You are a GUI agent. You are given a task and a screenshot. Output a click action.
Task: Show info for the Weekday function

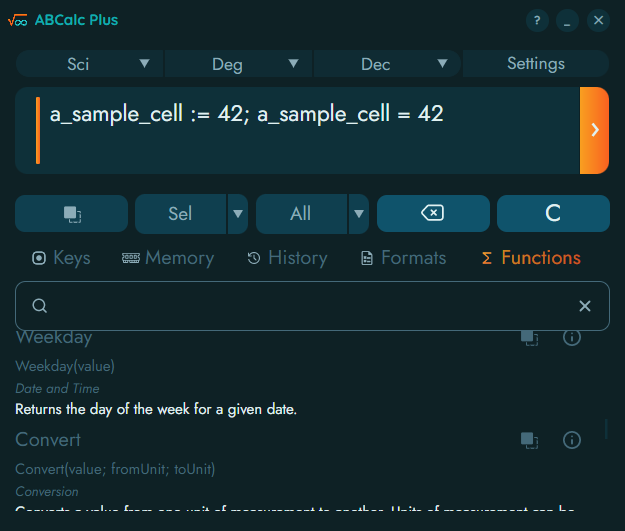pos(572,338)
